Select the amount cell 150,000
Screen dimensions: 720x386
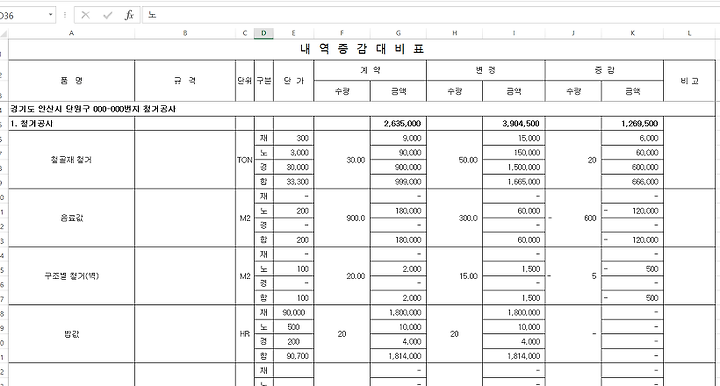click(513, 152)
